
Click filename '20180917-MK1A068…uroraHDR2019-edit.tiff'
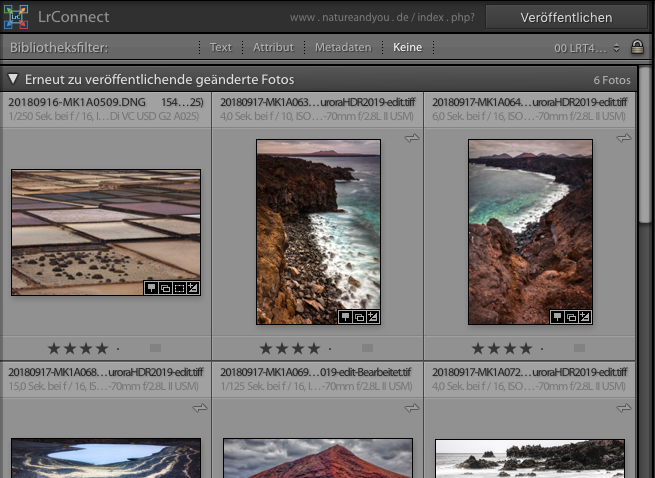coord(106,372)
